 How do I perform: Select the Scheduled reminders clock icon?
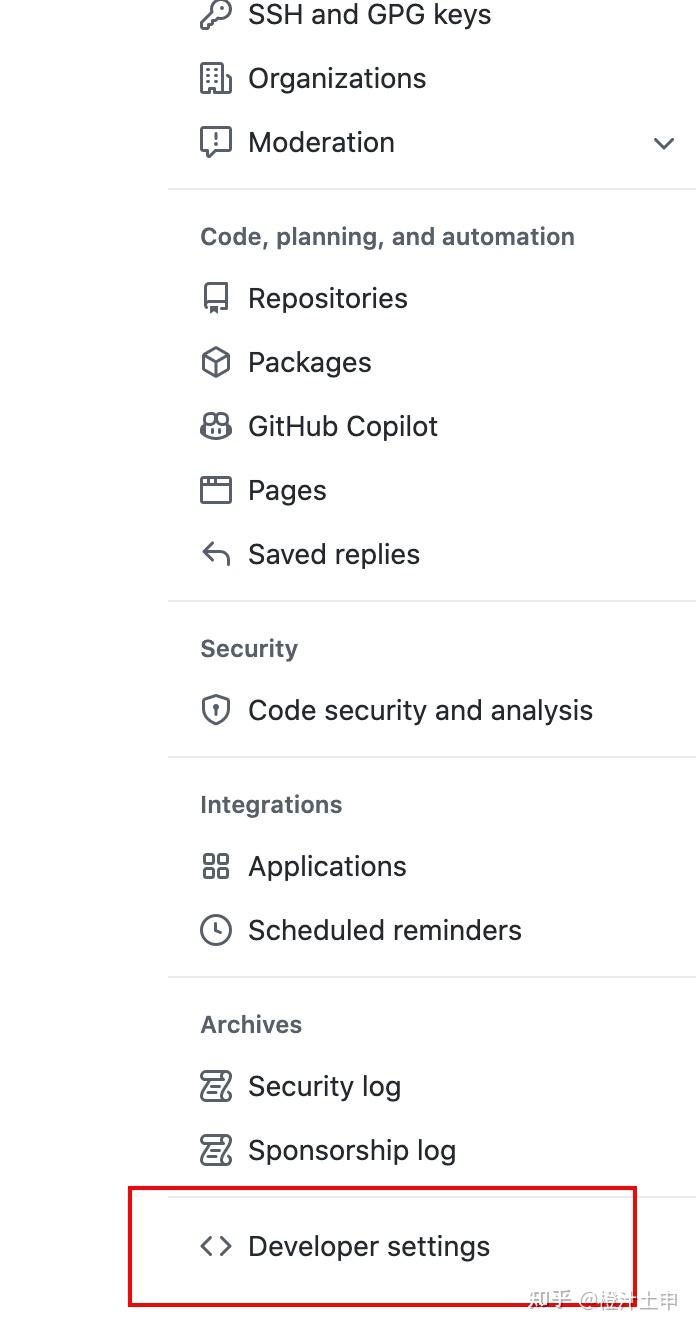pyautogui.click(x=216, y=930)
